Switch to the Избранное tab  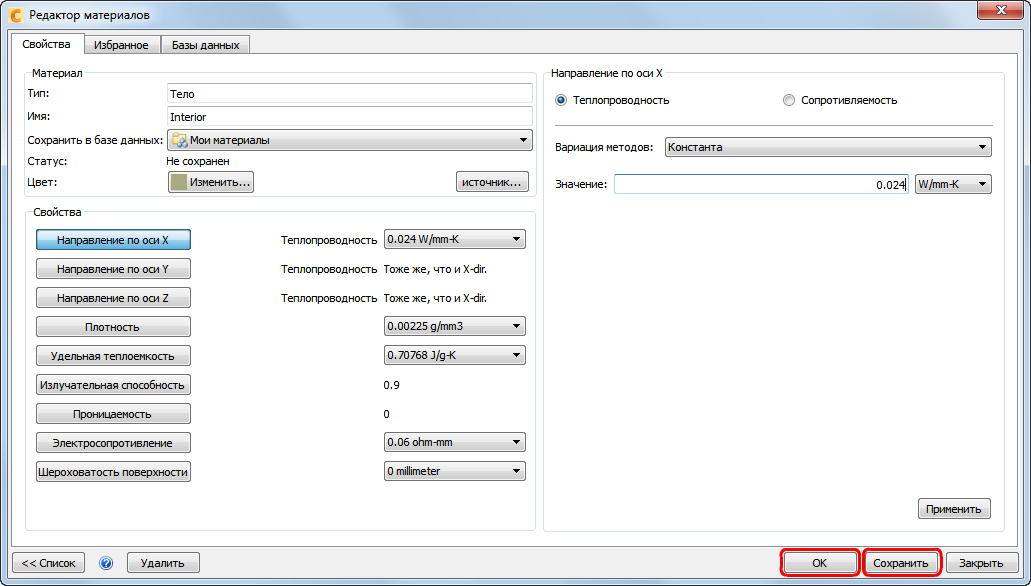121,45
